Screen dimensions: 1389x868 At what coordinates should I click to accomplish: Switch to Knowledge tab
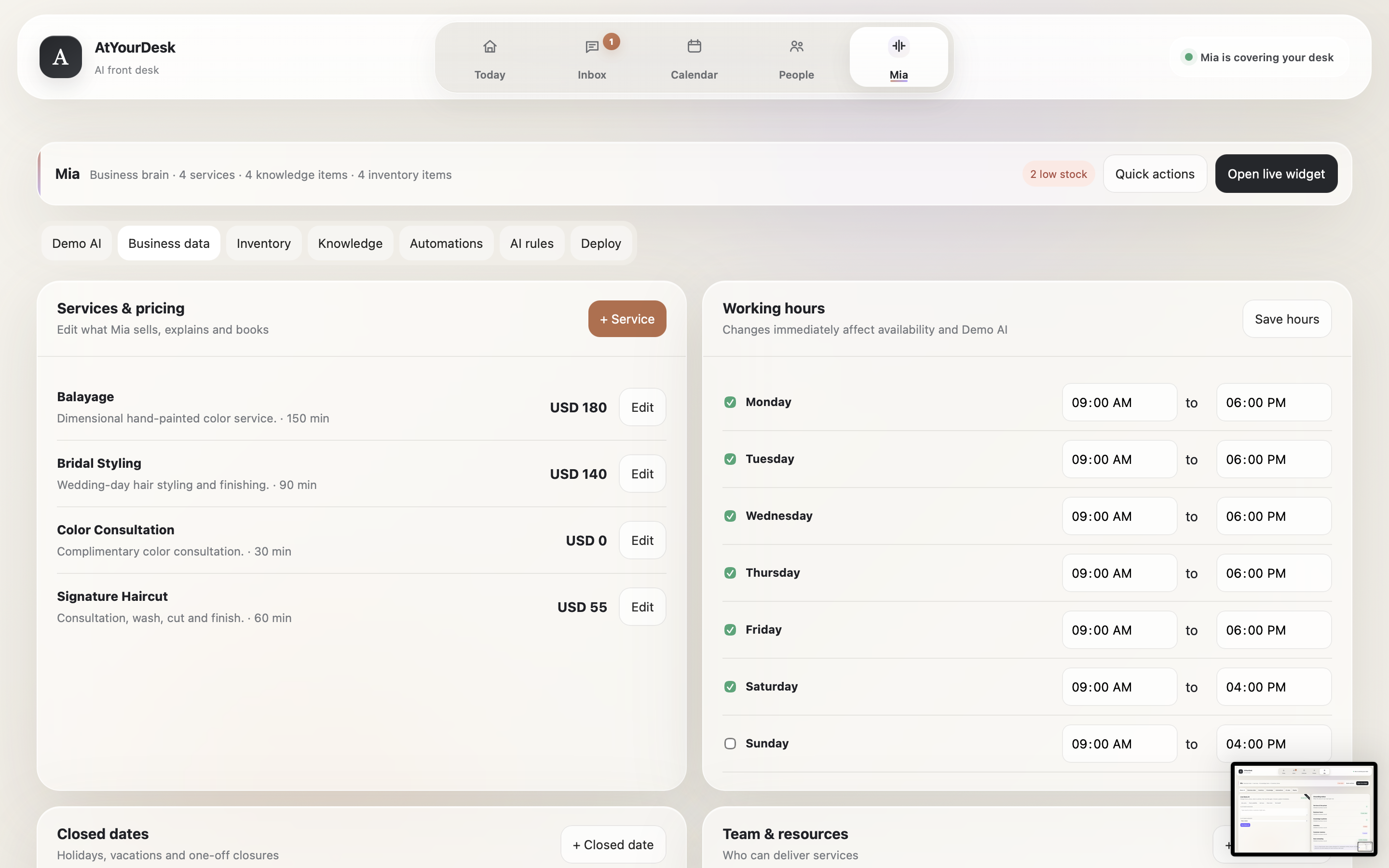coord(350,243)
